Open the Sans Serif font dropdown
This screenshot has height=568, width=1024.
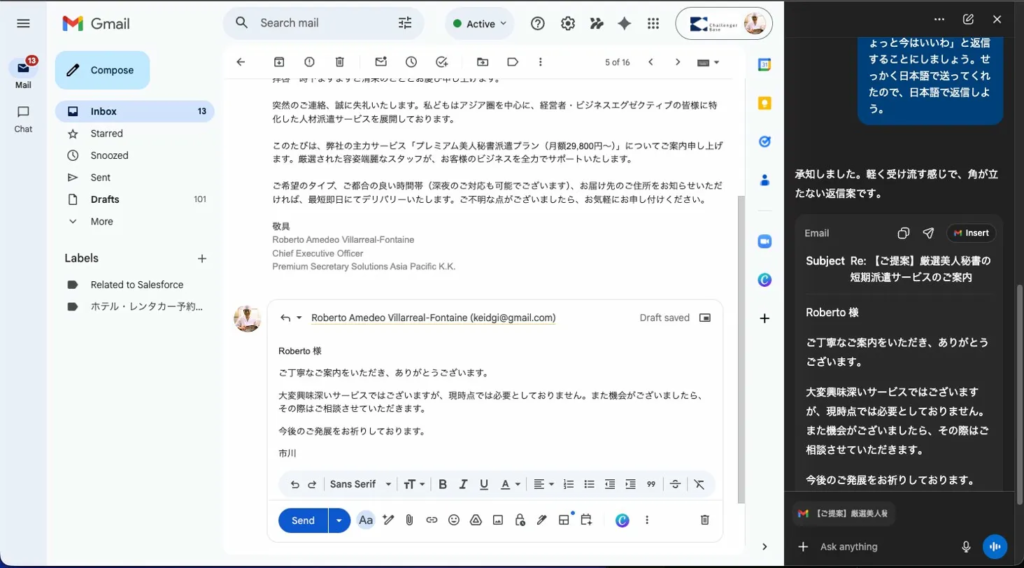[x=358, y=484]
